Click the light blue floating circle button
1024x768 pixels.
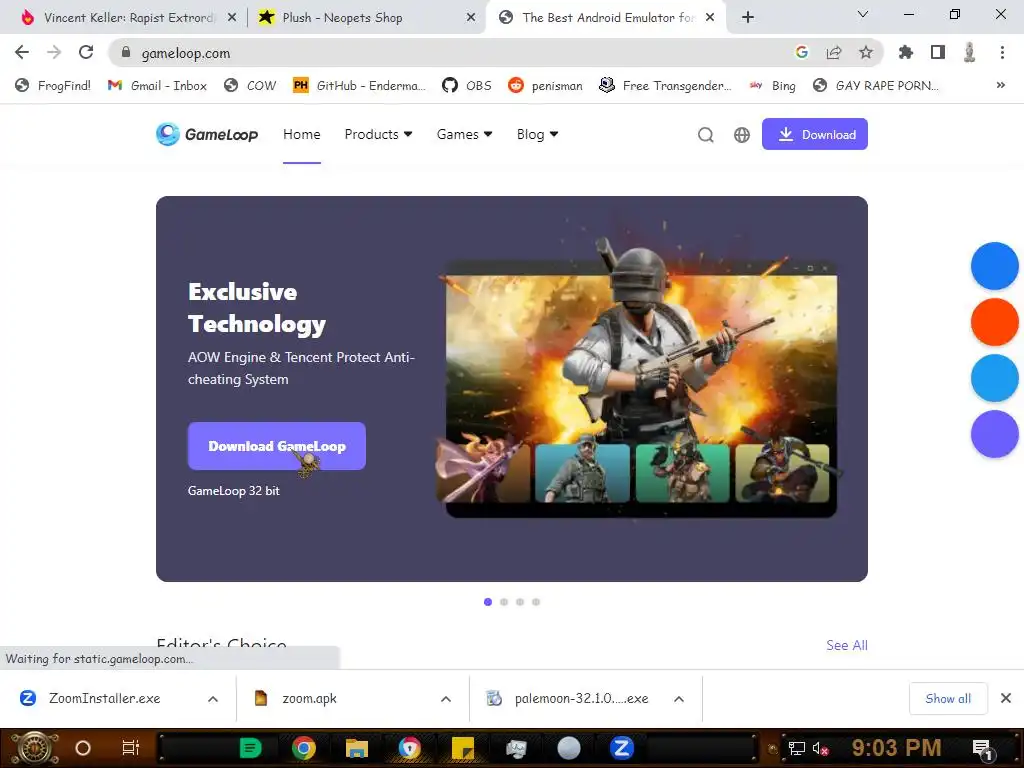pyautogui.click(x=995, y=378)
